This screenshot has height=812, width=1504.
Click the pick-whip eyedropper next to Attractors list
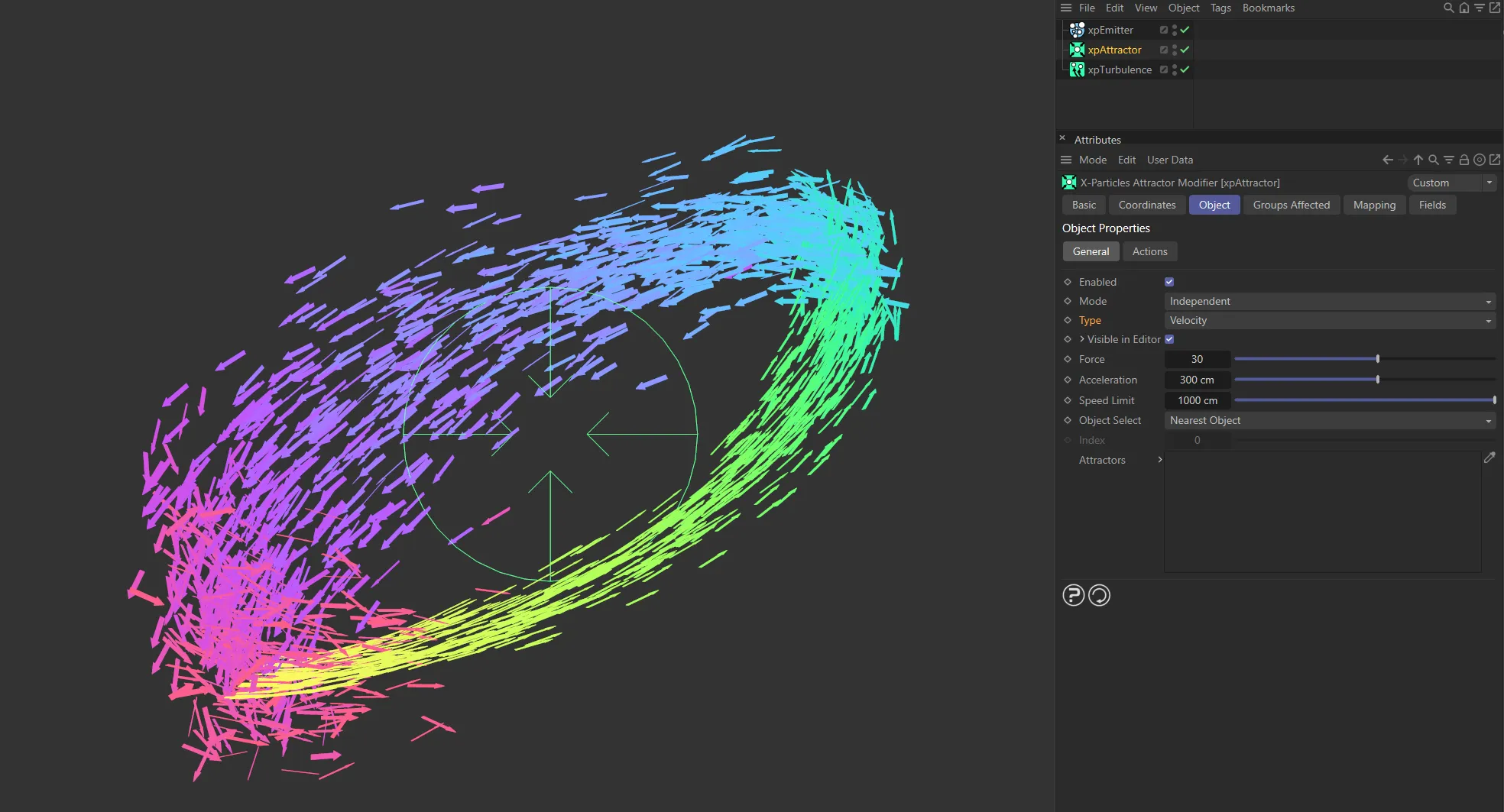pyautogui.click(x=1490, y=457)
